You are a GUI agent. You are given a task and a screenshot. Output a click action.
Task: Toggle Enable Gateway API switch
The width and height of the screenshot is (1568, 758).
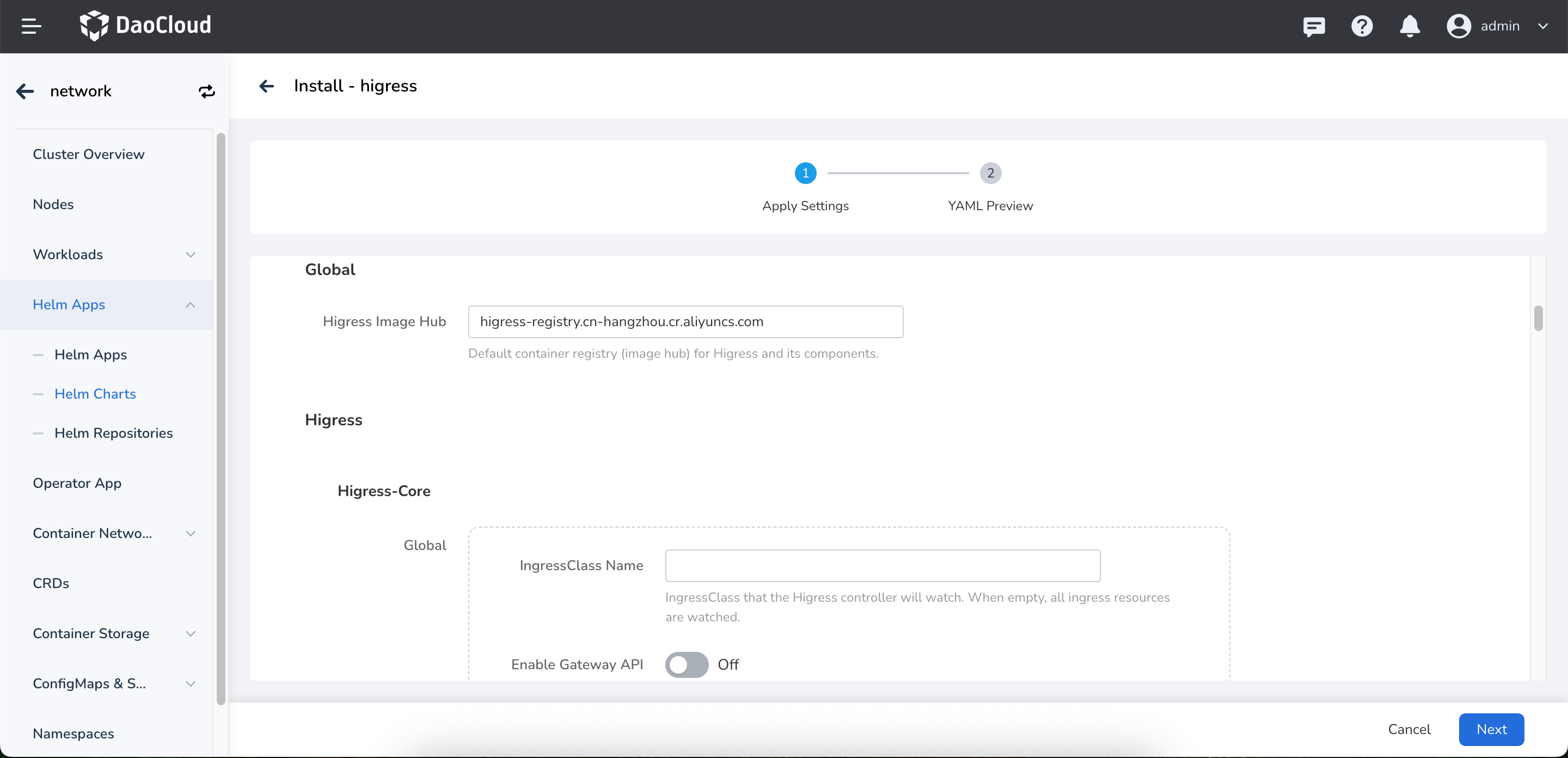[686, 664]
